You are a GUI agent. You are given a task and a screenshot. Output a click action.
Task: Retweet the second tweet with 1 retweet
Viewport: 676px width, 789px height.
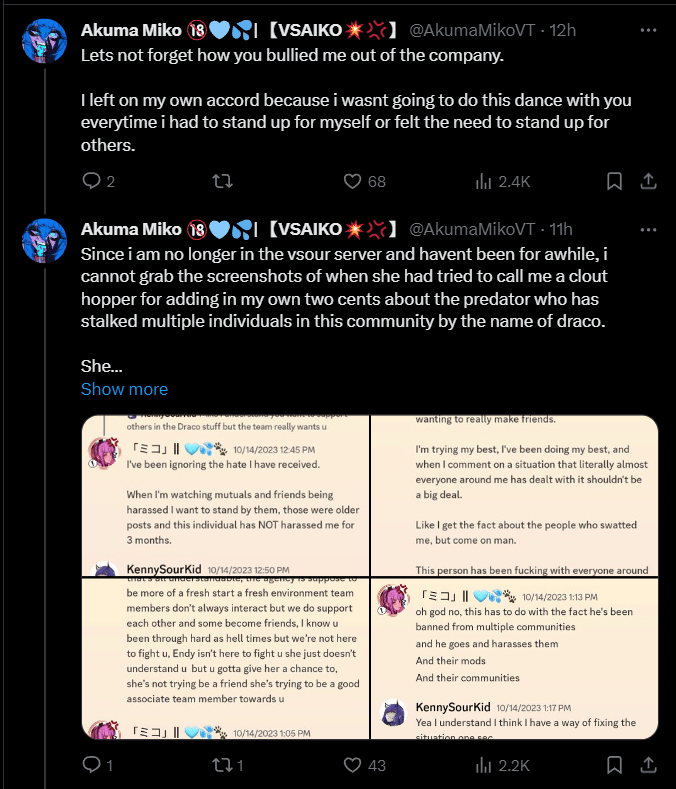tap(228, 765)
